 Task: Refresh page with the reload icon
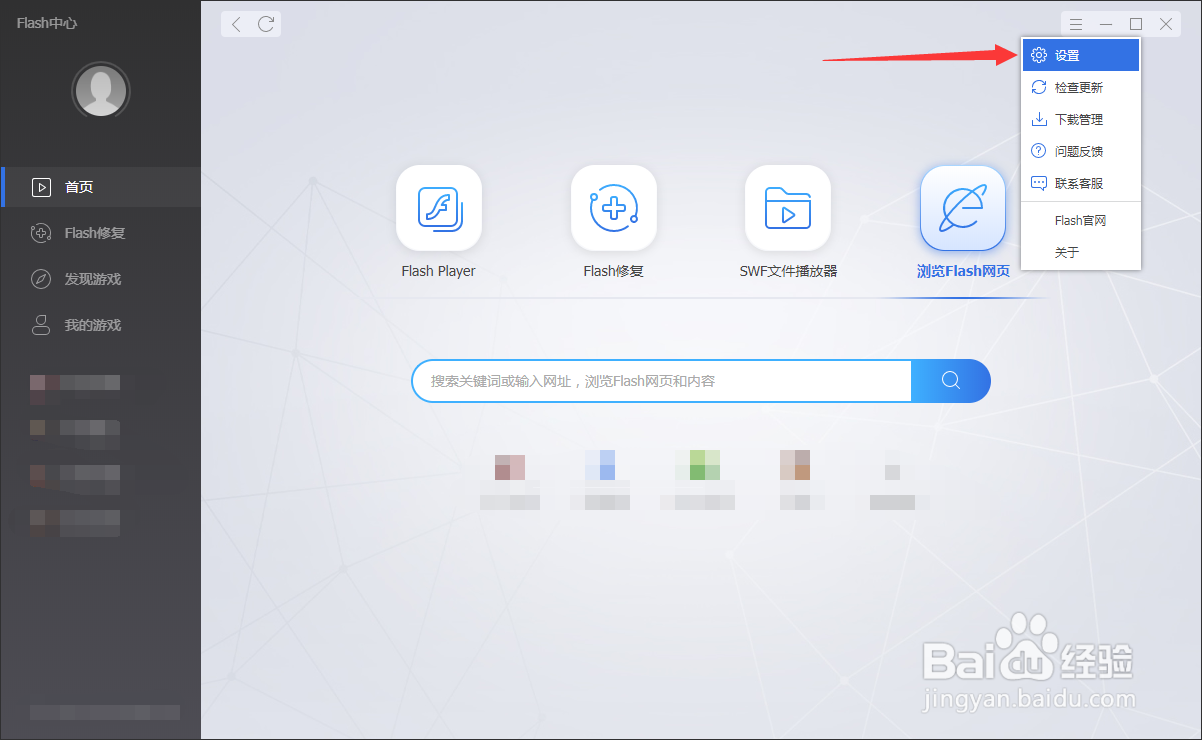(266, 24)
